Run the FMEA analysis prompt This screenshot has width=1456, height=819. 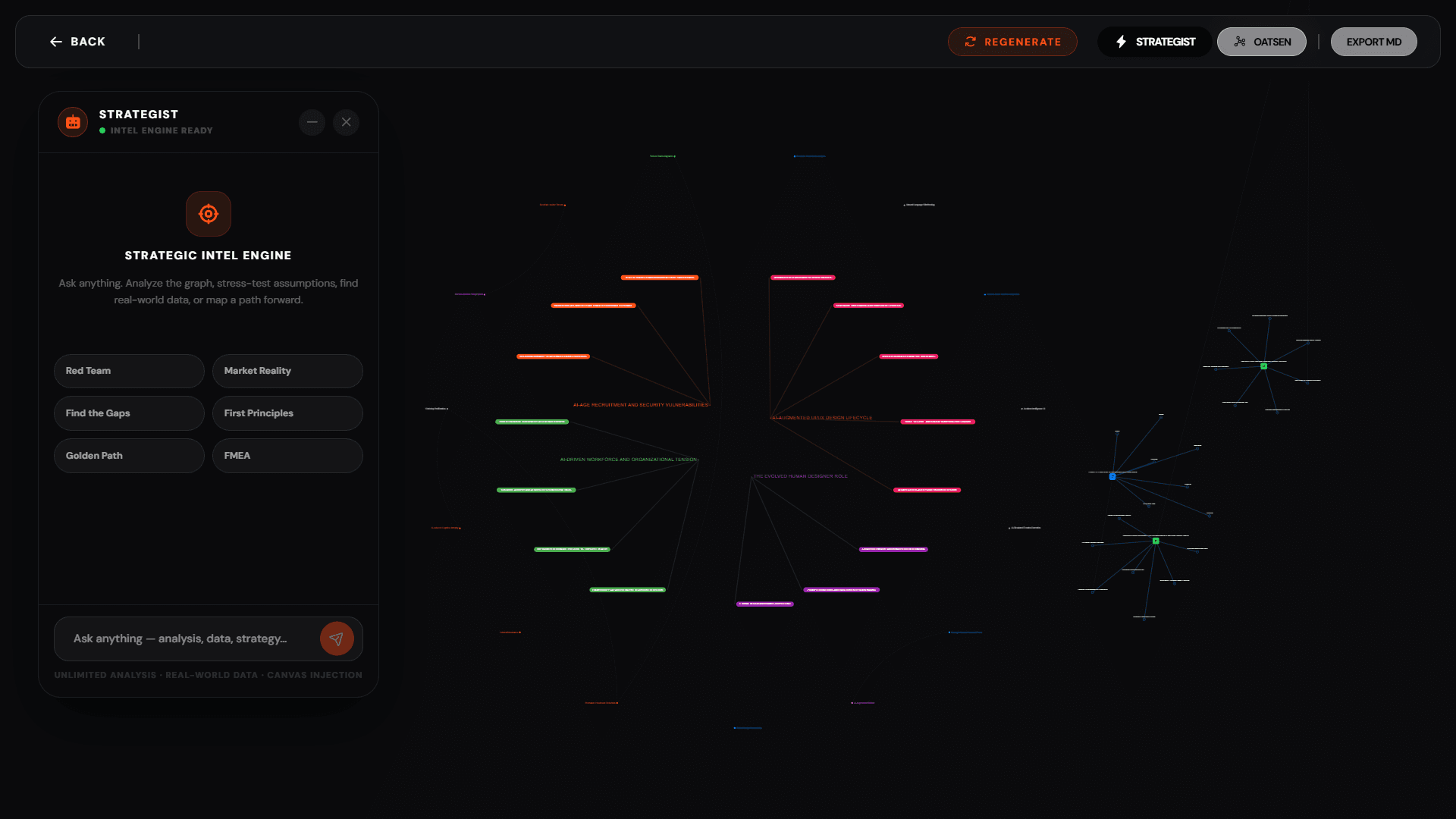[x=287, y=456]
